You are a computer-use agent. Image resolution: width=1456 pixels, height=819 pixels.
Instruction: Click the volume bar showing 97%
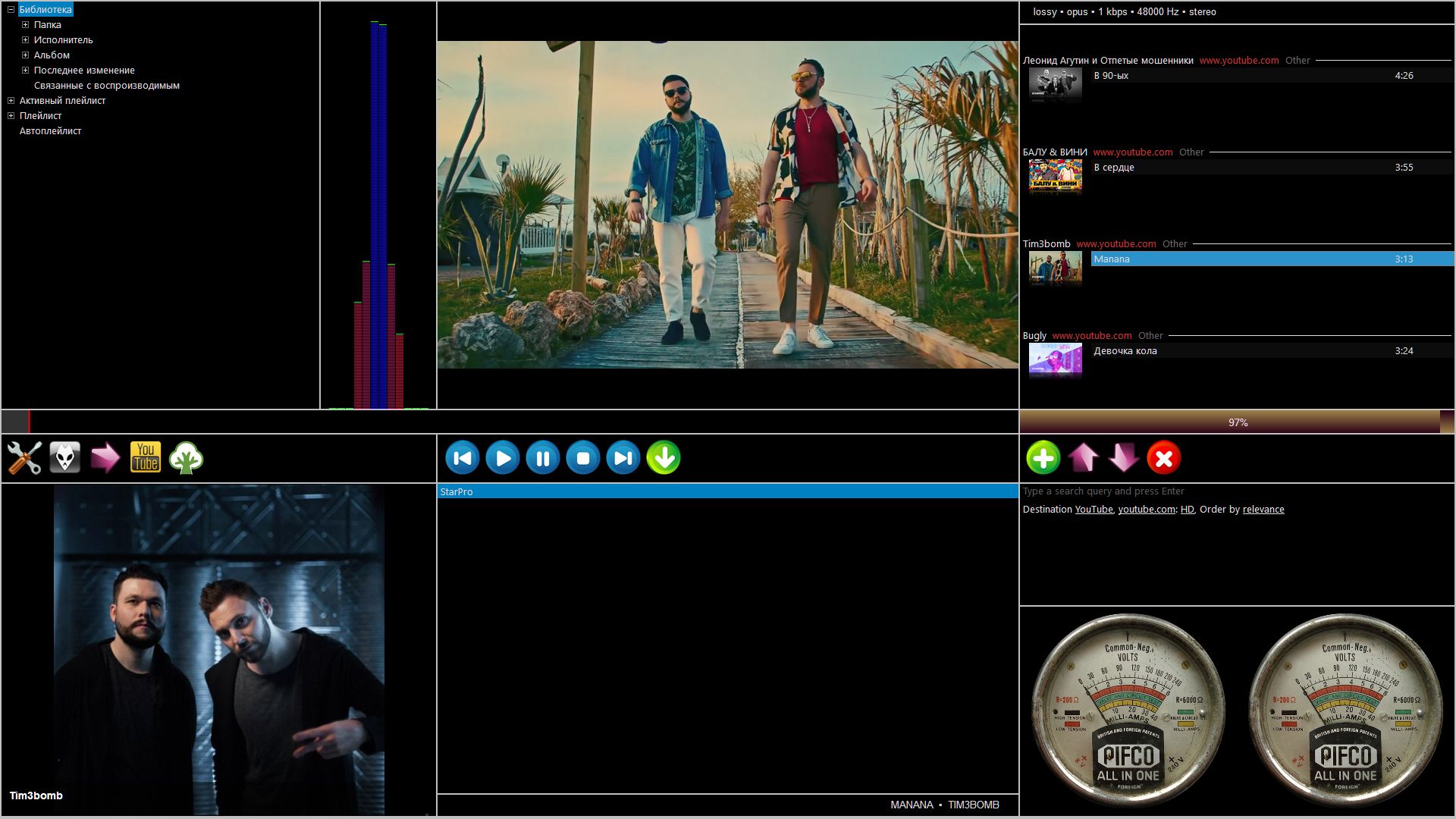tap(1237, 422)
